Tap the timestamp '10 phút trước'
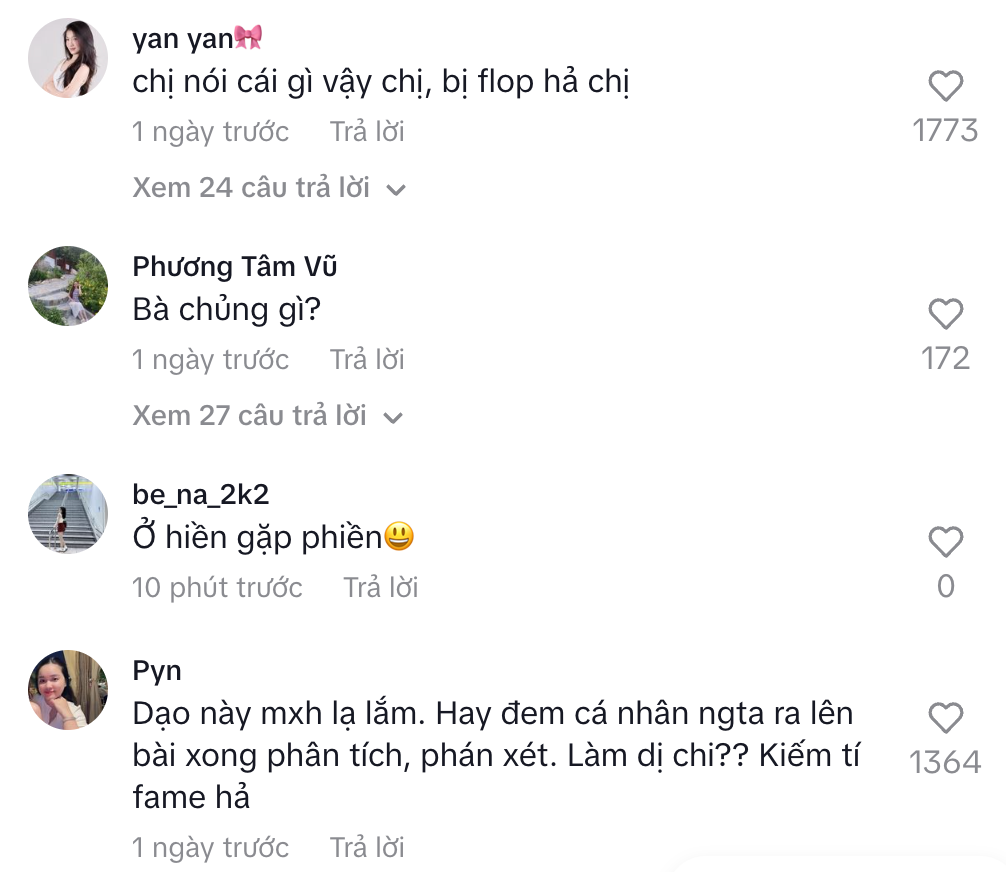 [x=217, y=587]
